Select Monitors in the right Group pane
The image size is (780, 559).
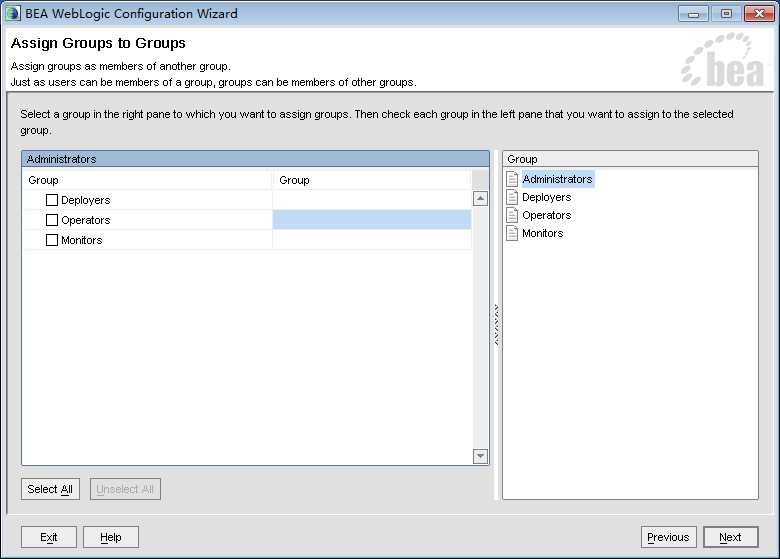point(542,233)
